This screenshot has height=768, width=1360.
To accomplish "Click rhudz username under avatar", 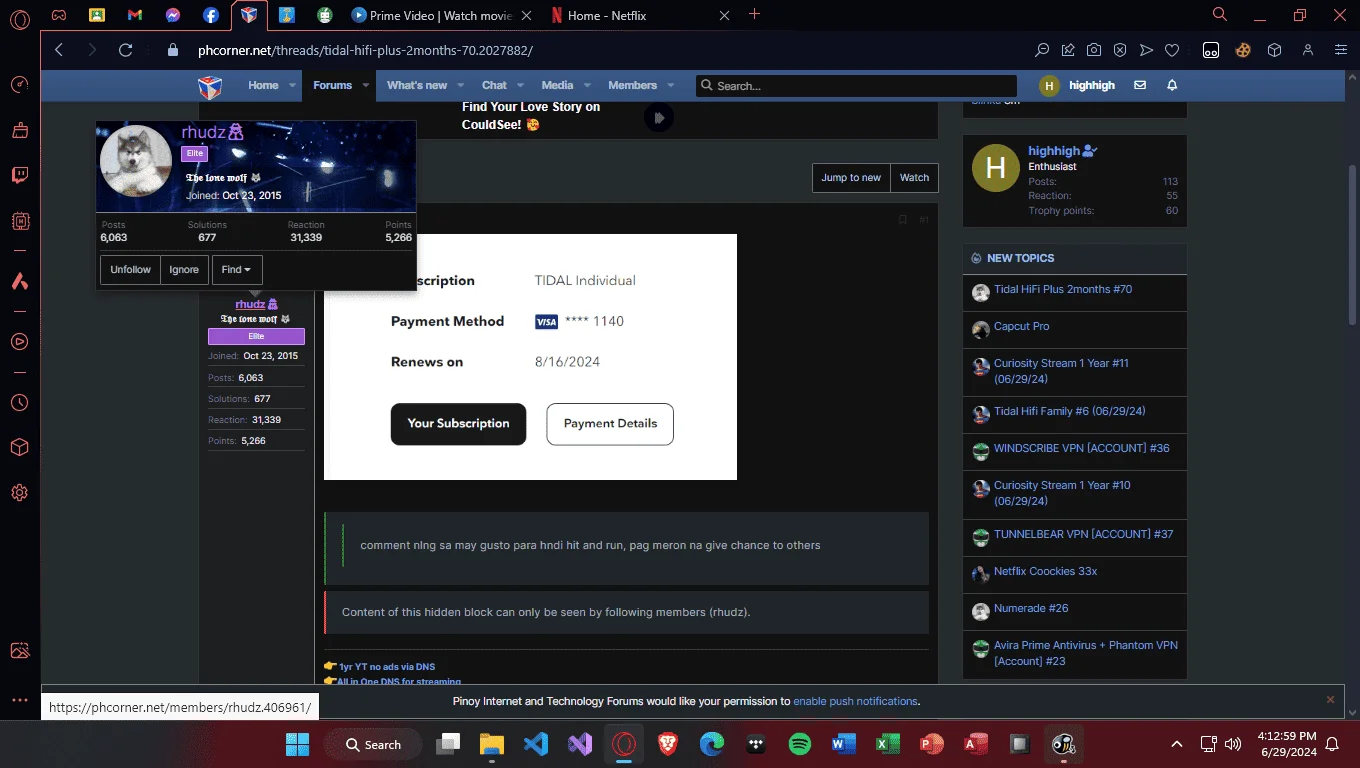I will 250,304.
